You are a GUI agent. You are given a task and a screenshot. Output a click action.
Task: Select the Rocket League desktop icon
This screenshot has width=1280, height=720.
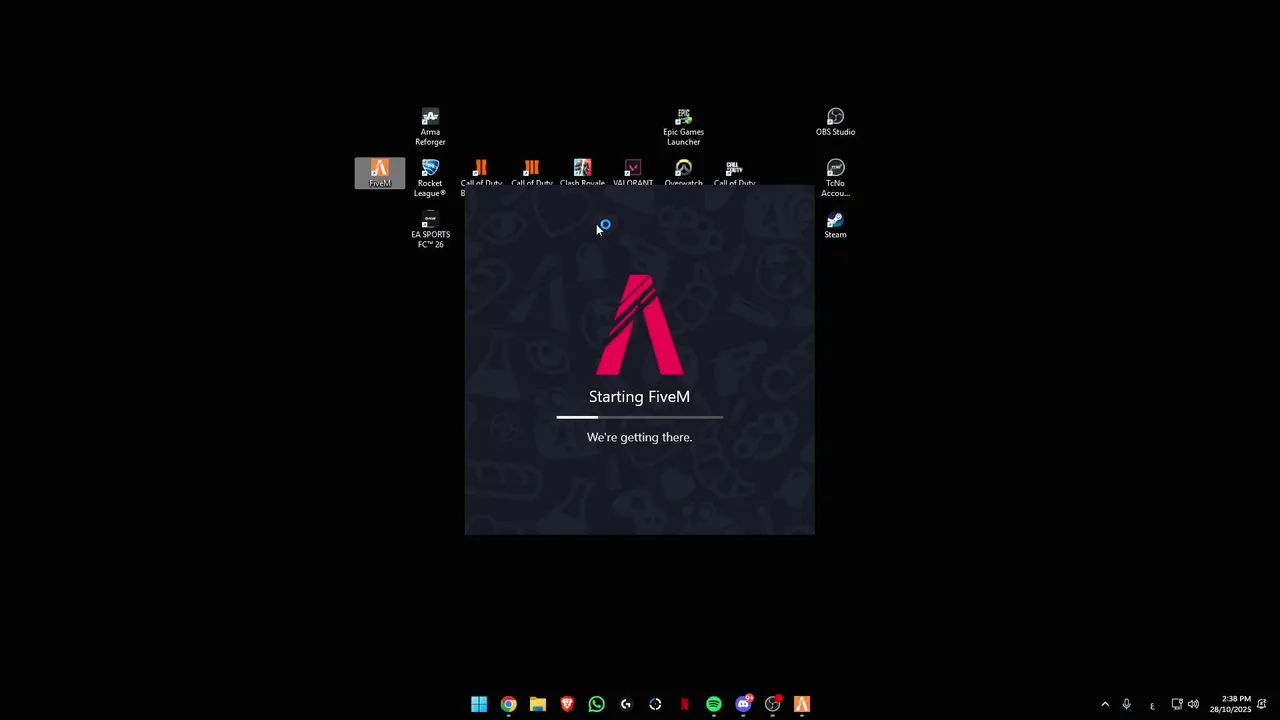pos(430,178)
